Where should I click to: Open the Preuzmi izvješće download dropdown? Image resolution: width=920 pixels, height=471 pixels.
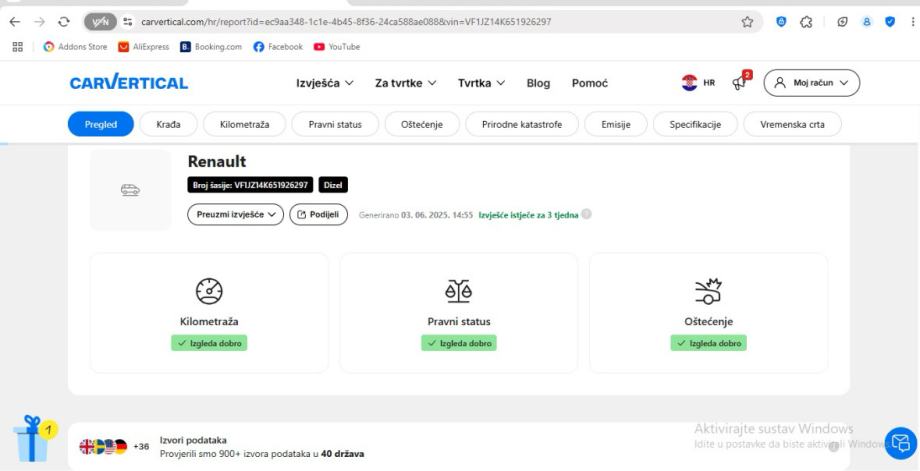pos(235,214)
